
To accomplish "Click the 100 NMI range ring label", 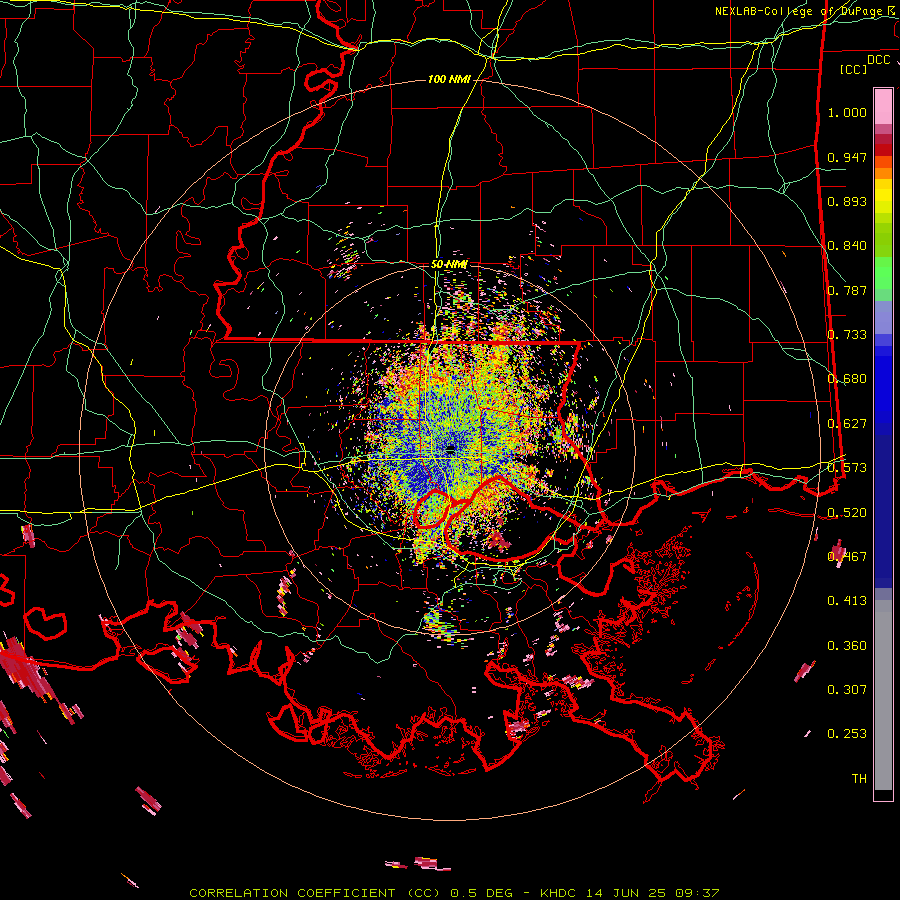I will (x=449, y=79).
